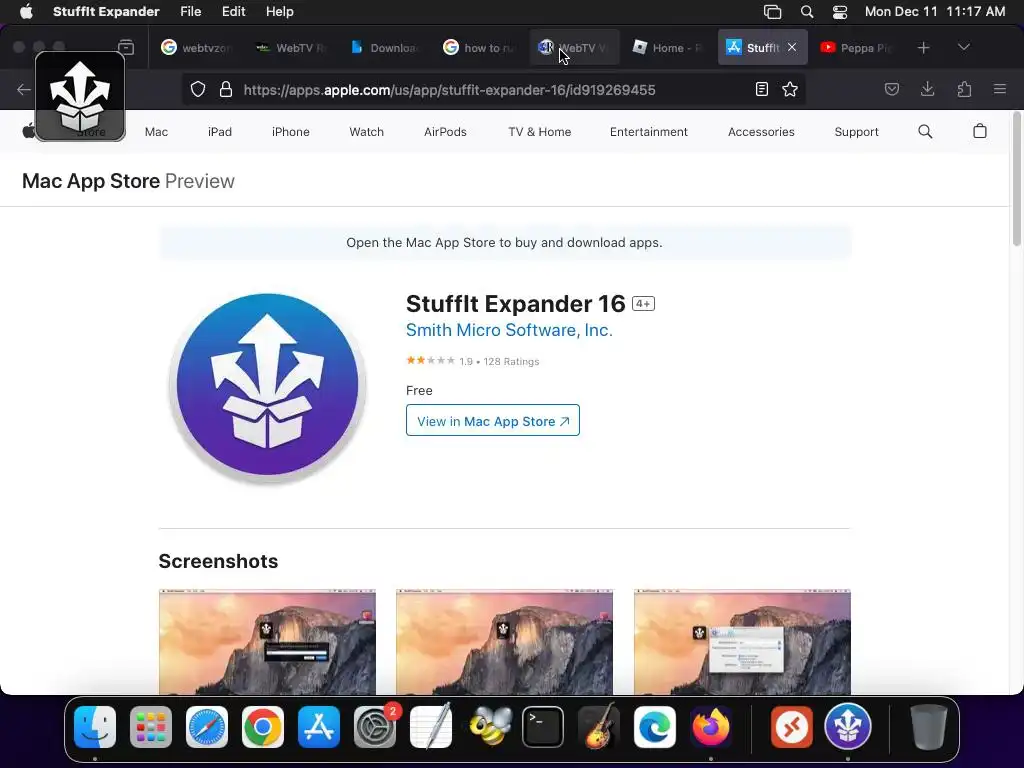This screenshot has width=1024, height=768.
Task: Open the Help menu
Action: click(x=280, y=11)
